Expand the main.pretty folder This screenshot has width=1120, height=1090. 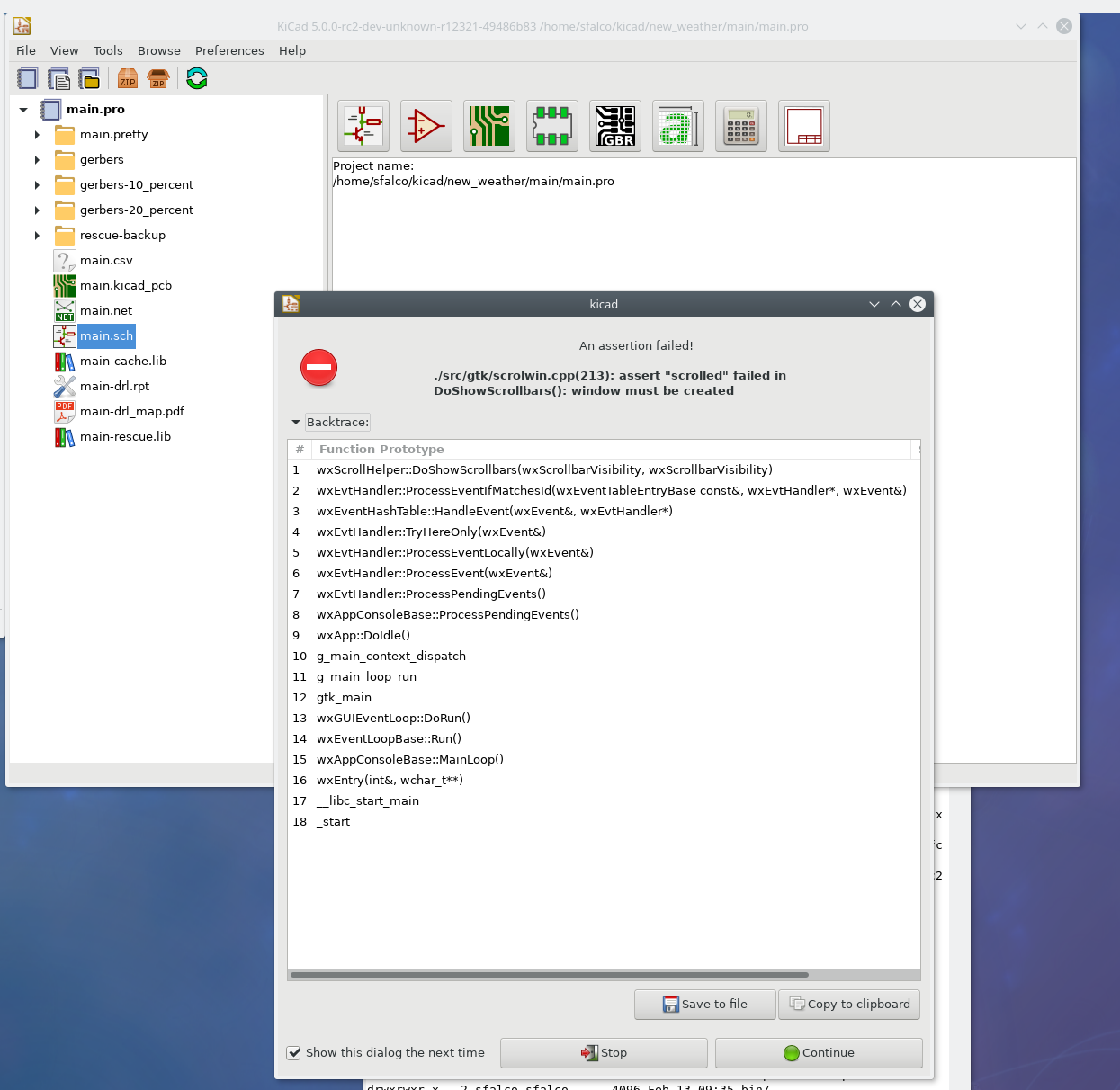point(37,135)
